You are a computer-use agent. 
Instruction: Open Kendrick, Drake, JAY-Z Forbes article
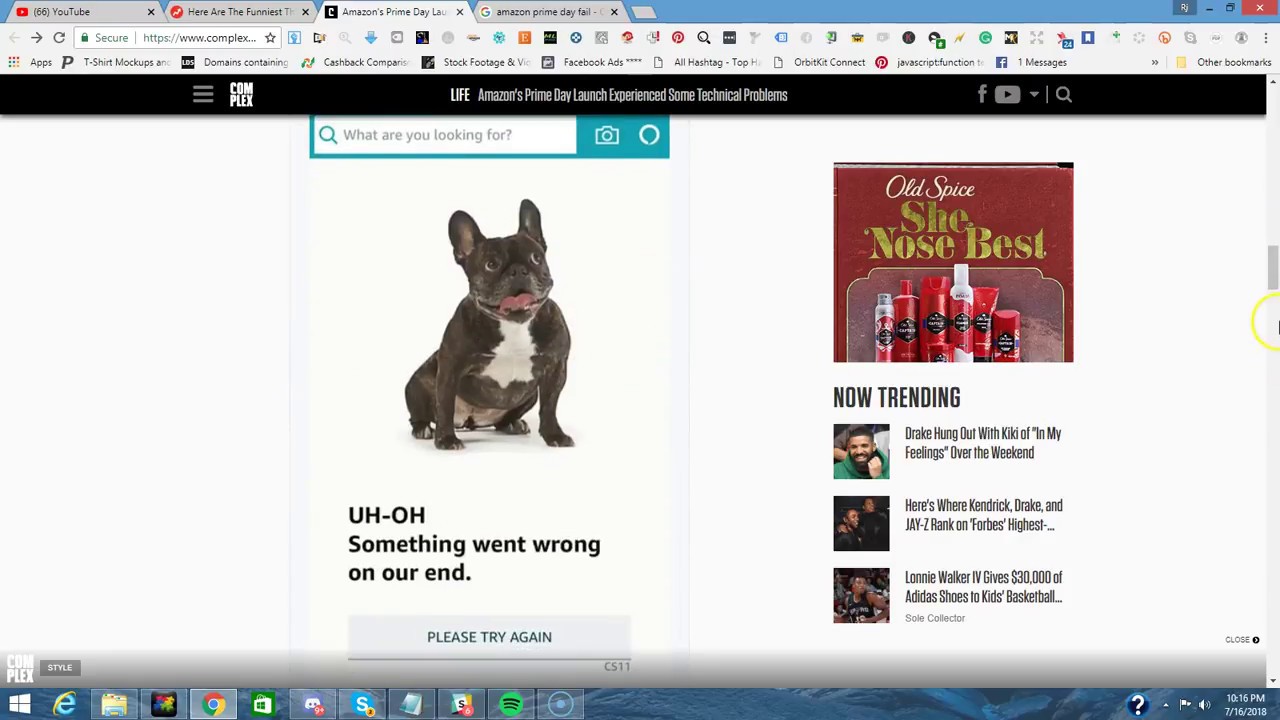(x=984, y=515)
